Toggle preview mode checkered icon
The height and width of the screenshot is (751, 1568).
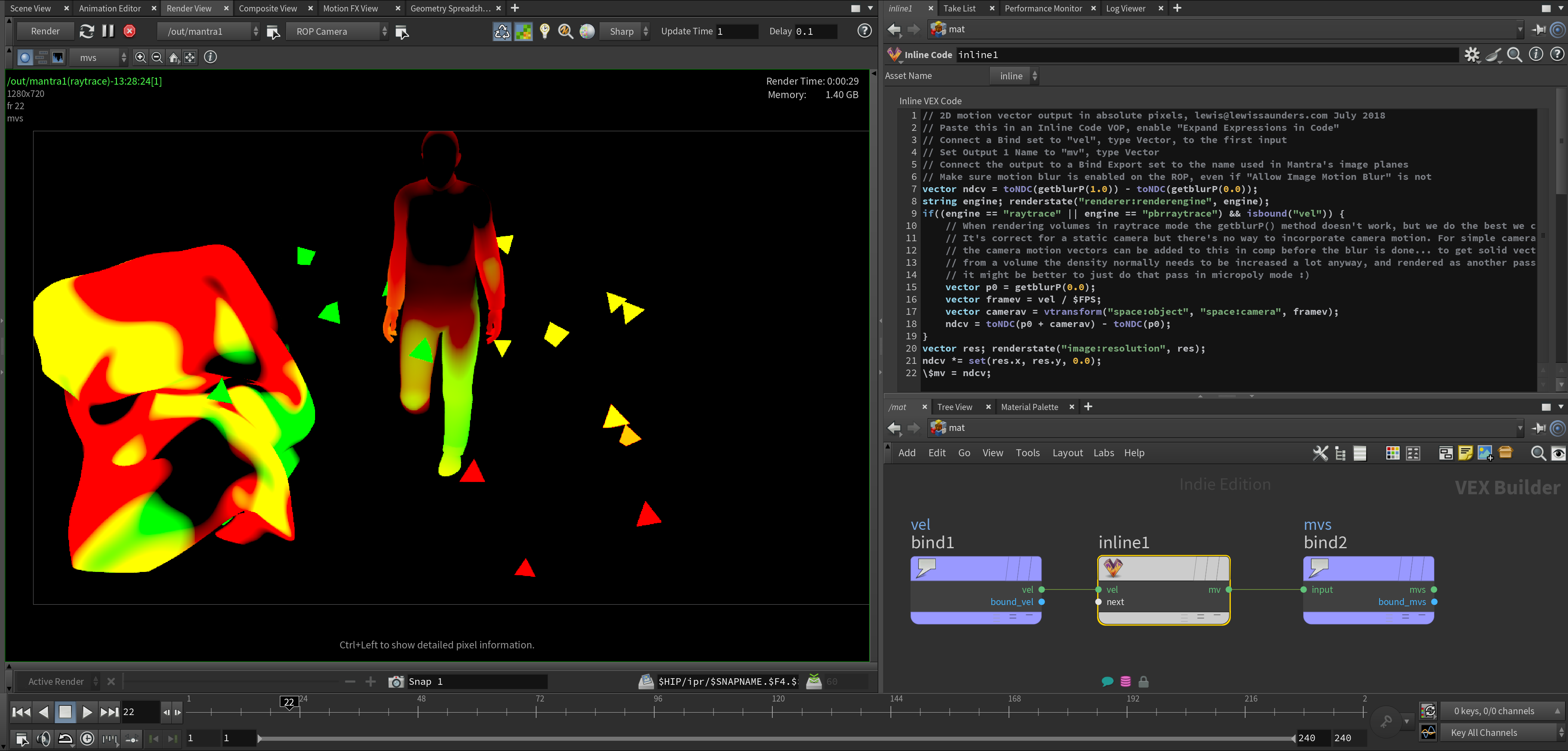coord(523,31)
